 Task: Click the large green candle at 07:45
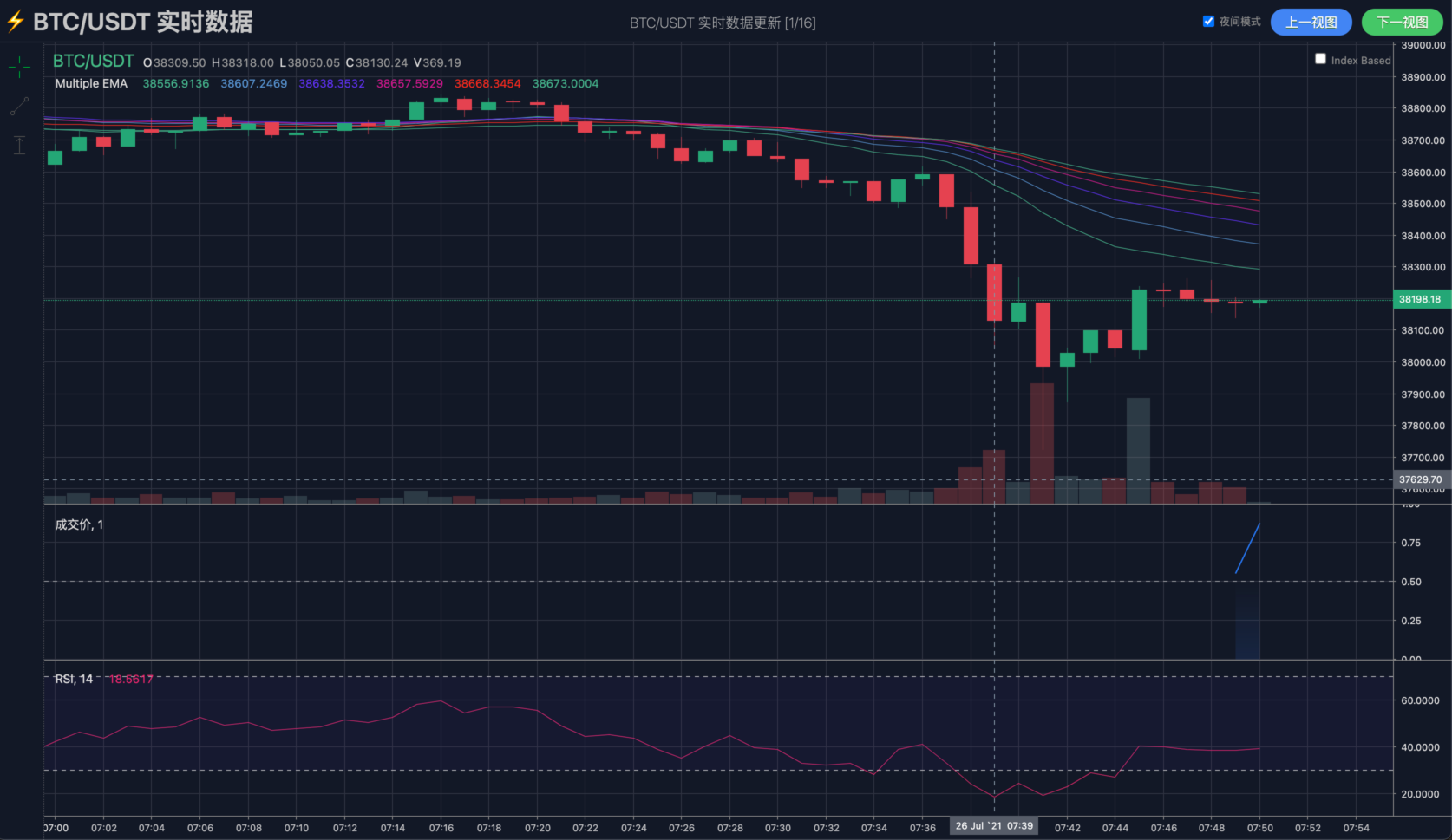pos(1139,320)
